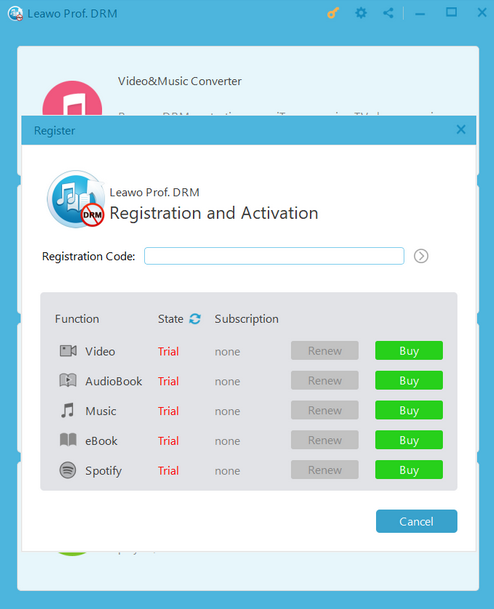
Task: Cancel the registration dialog
Action: pyautogui.click(x=416, y=521)
